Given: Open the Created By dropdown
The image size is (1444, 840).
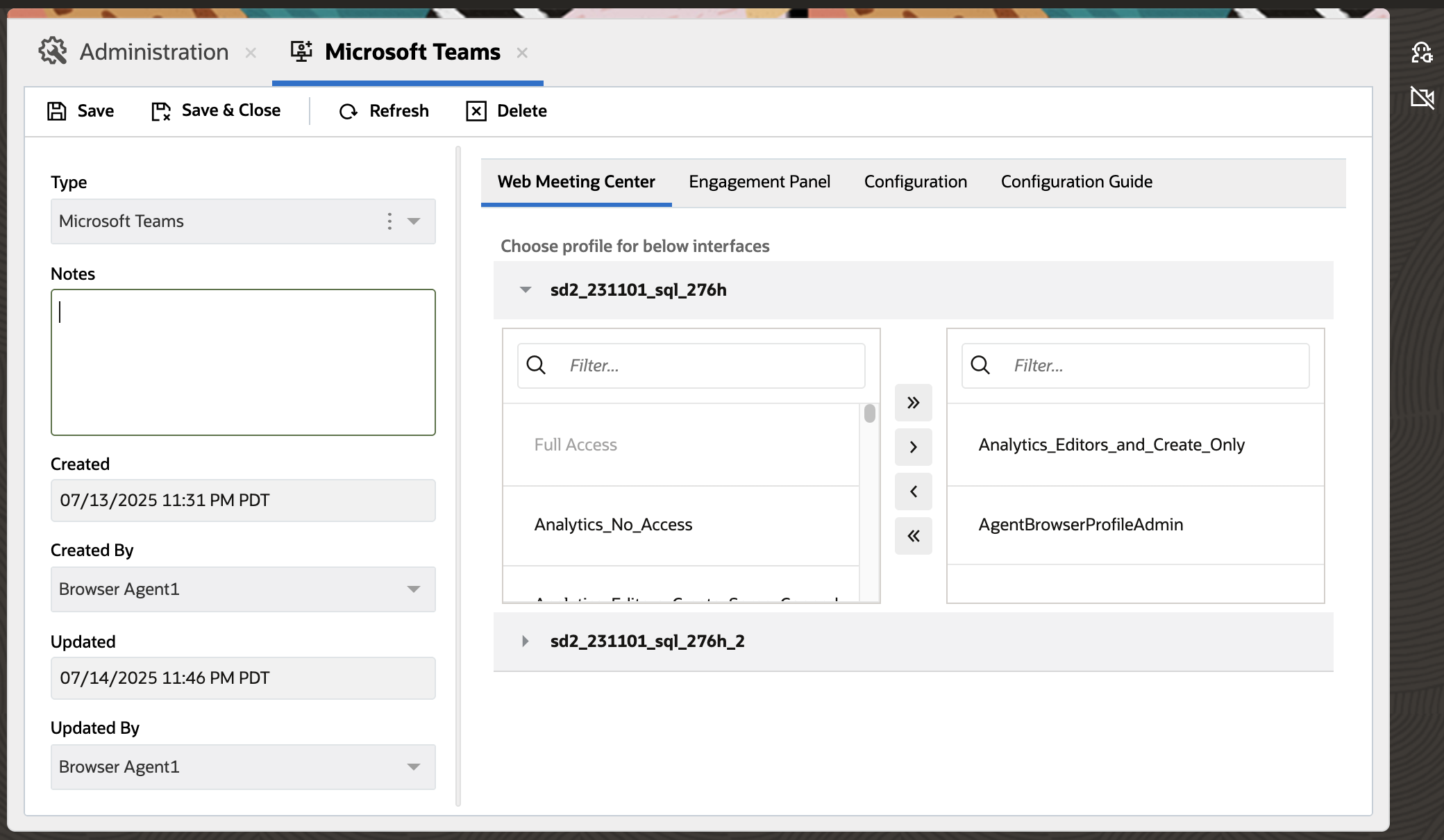Looking at the screenshot, I should (414, 589).
